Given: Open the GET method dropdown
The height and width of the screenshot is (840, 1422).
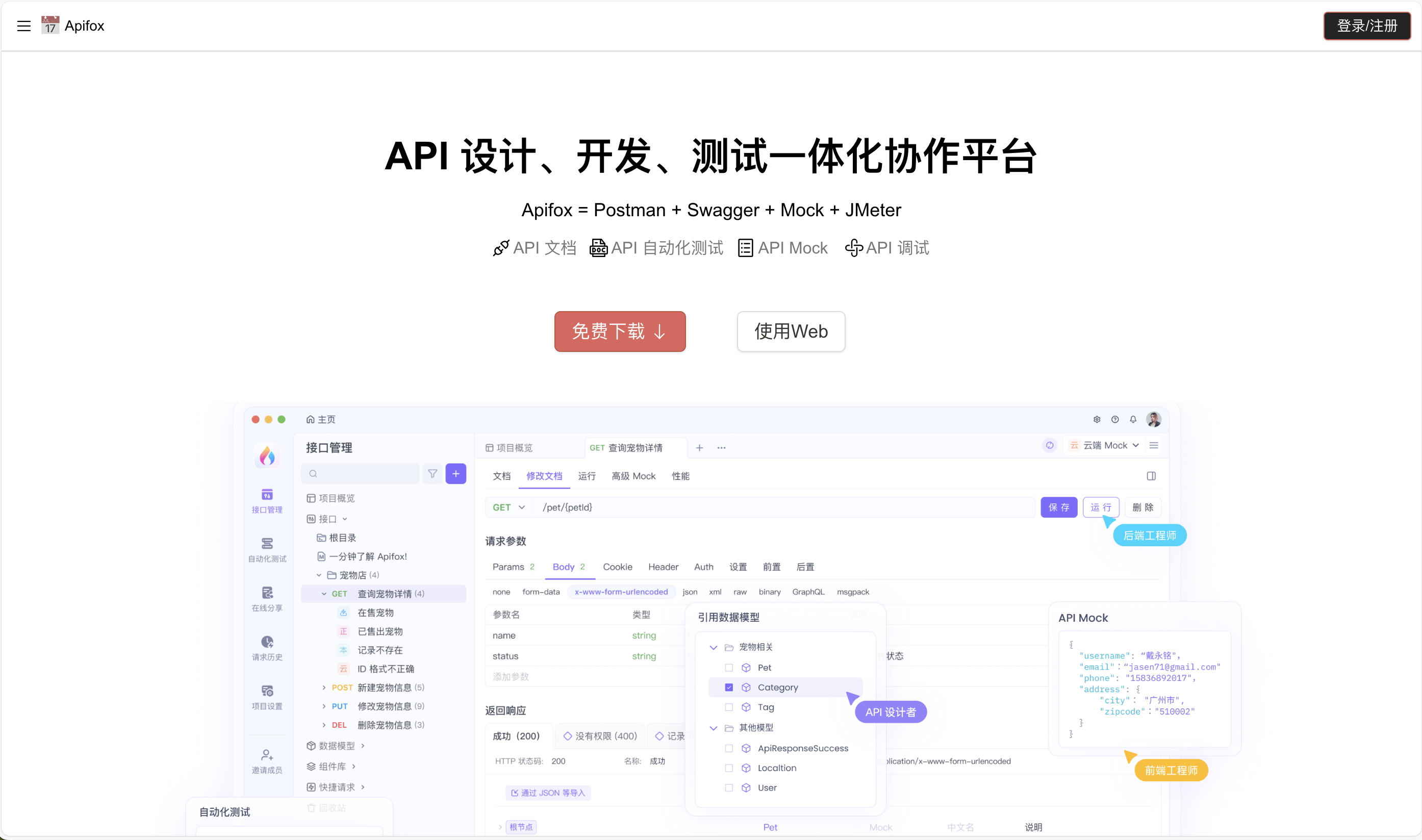Looking at the screenshot, I should point(509,507).
